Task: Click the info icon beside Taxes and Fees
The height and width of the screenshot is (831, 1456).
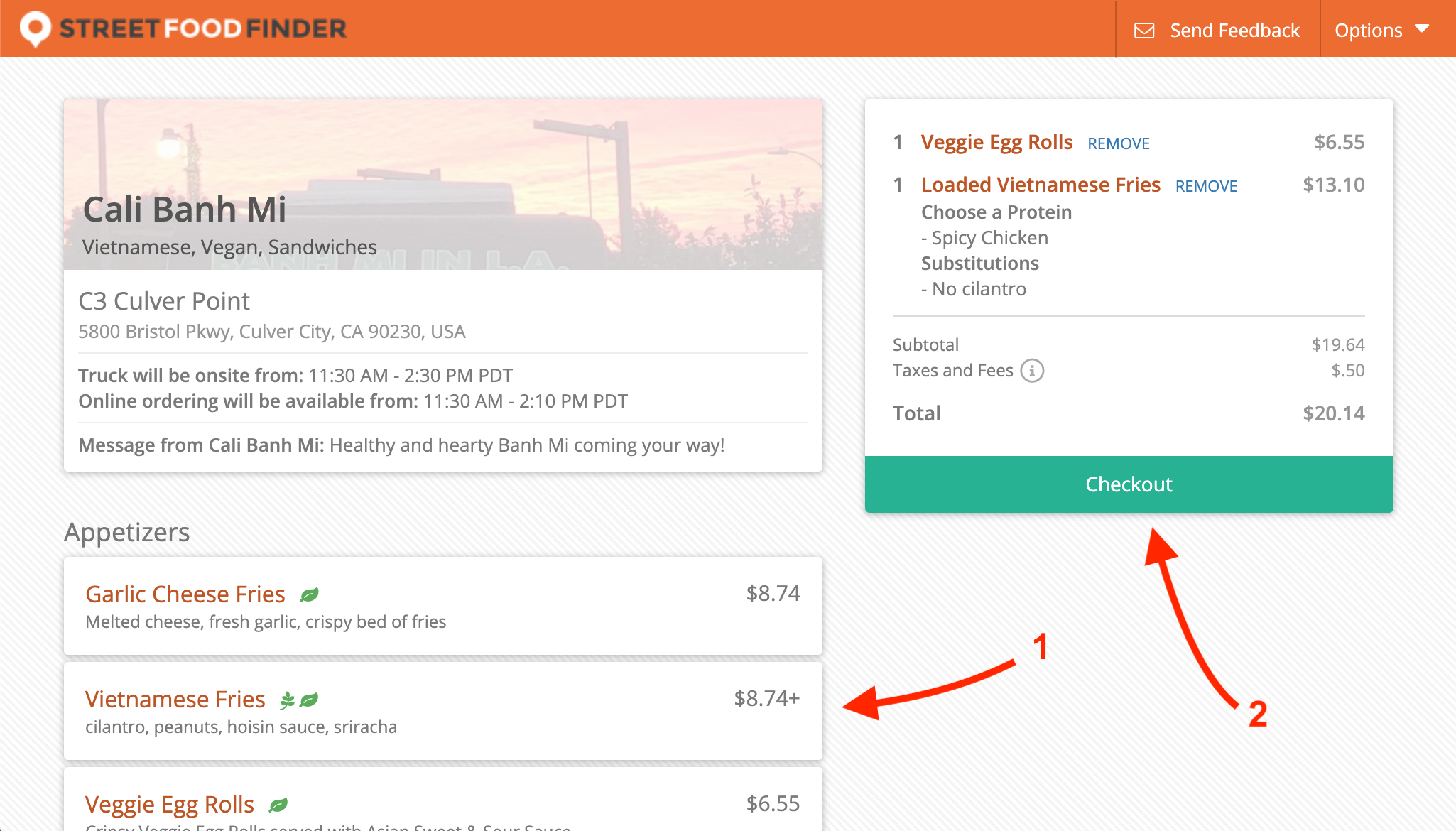Action: pyautogui.click(x=1033, y=370)
